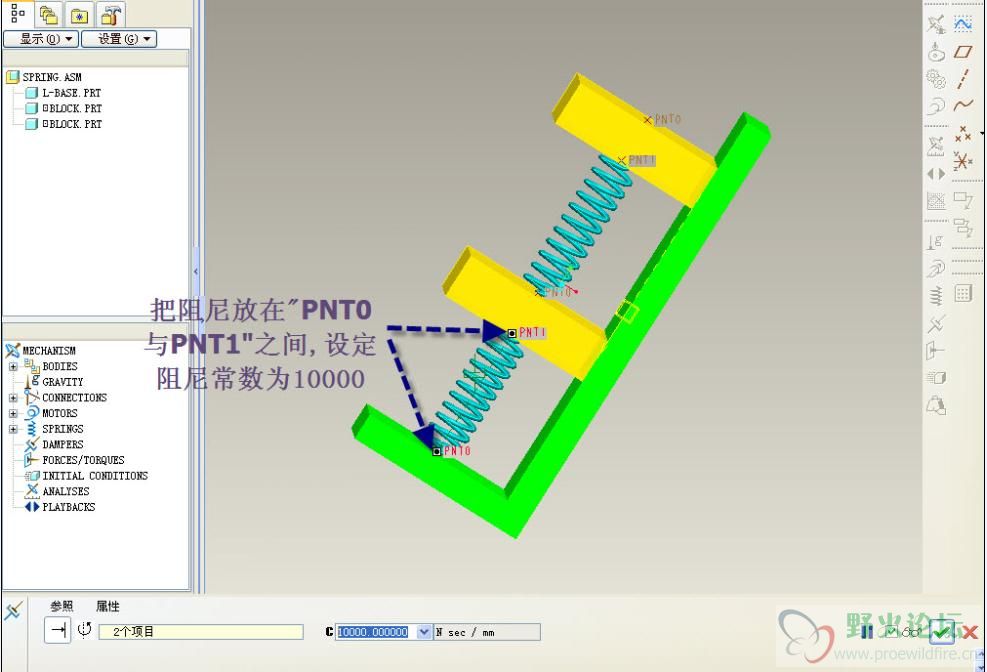Click the damper definition toolbar icon

pyautogui.click(x=936, y=323)
